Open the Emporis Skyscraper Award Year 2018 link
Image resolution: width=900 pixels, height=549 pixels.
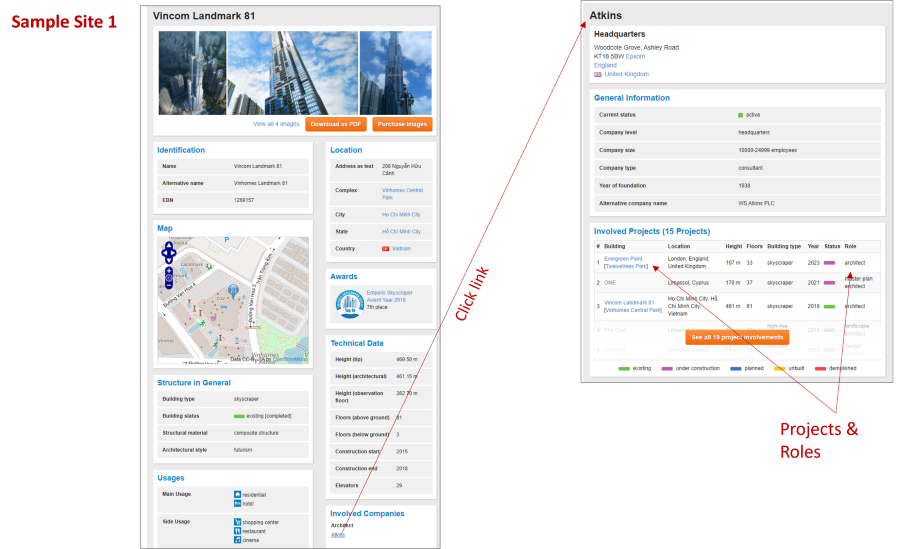390,296
